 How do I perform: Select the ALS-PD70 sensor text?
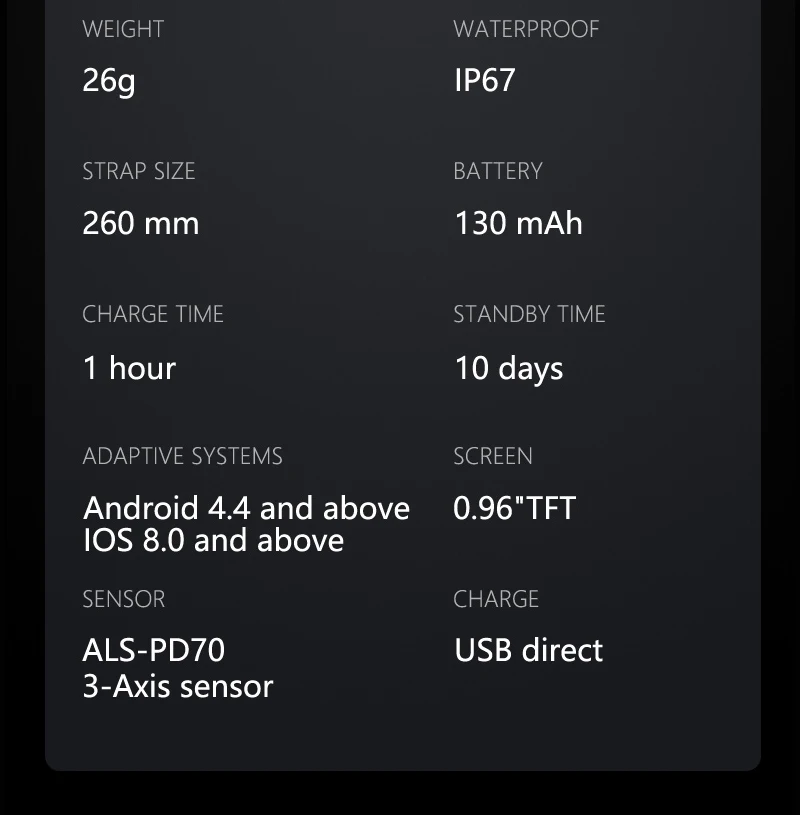[153, 650]
